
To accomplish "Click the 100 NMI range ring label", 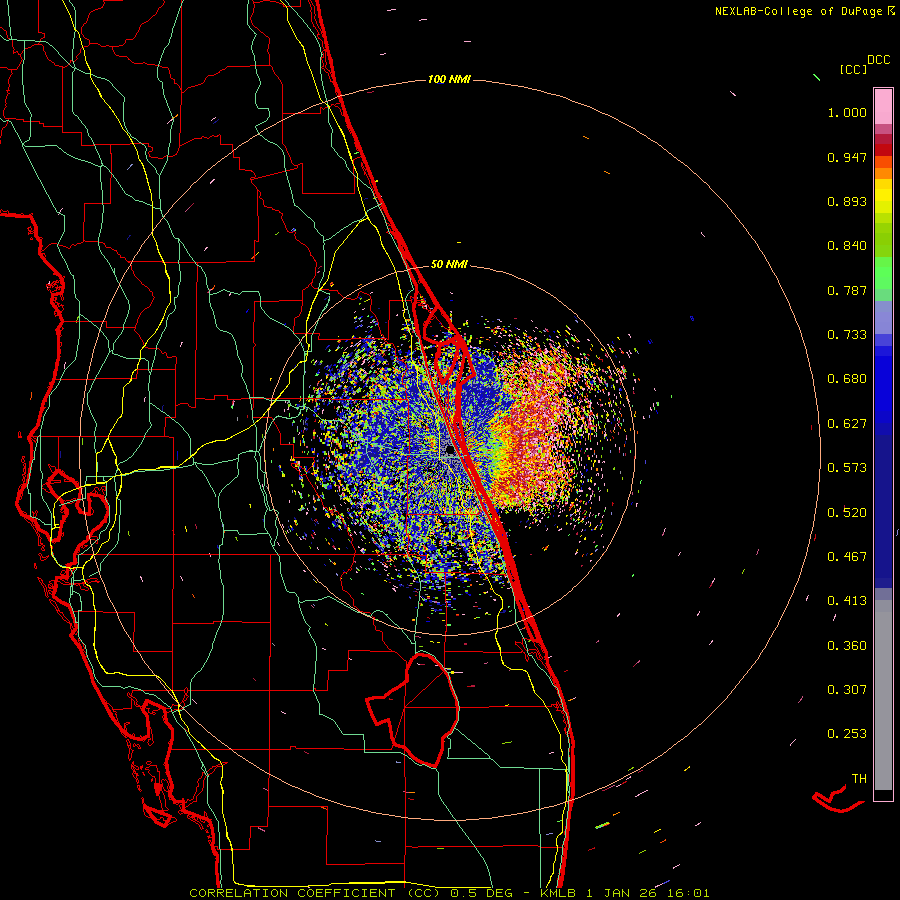I will coord(449,79).
